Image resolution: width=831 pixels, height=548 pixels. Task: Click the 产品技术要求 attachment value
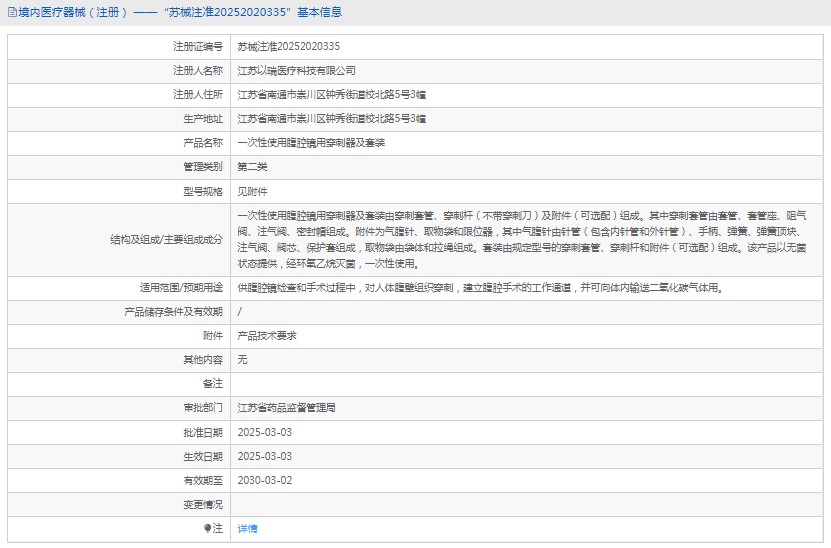click(266, 336)
